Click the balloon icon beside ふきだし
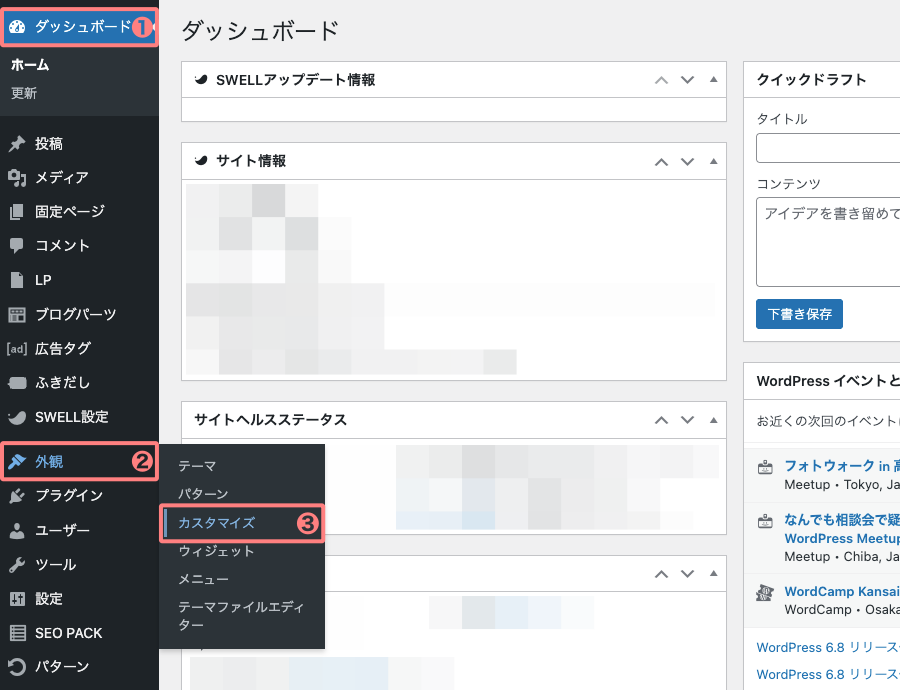The height and width of the screenshot is (690, 900). point(17,383)
